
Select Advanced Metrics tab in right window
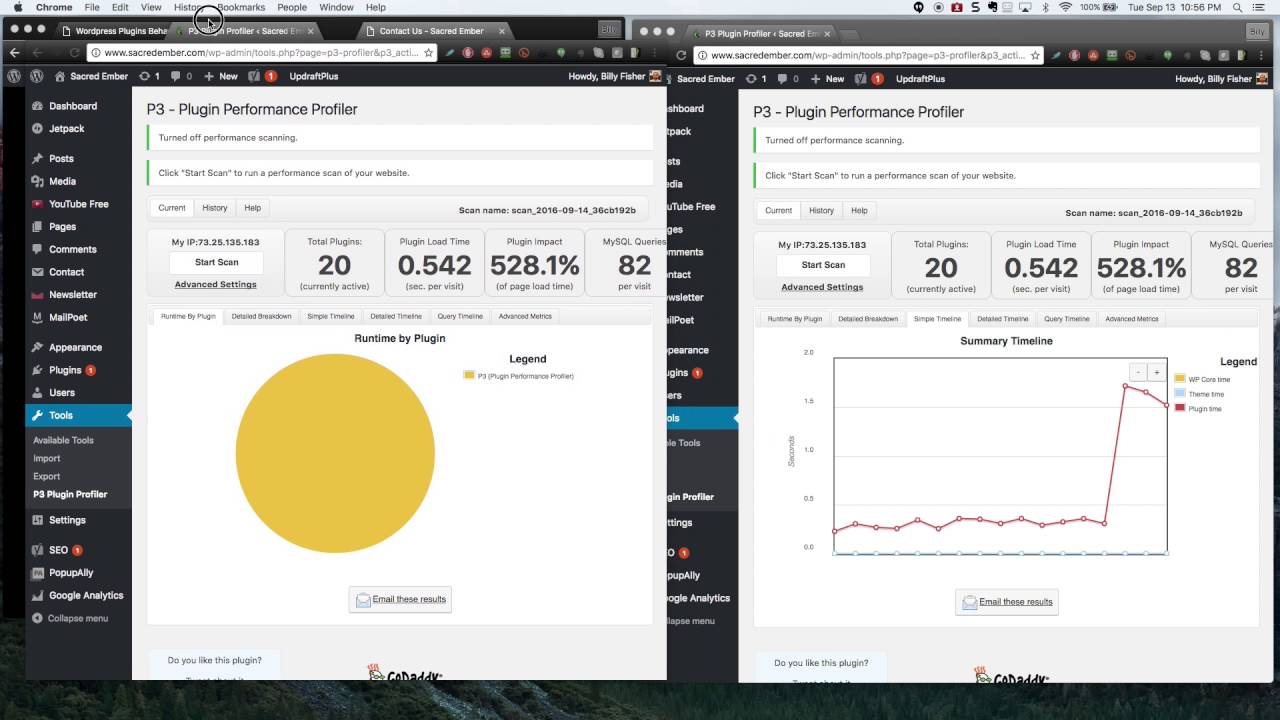click(x=1132, y=319)
